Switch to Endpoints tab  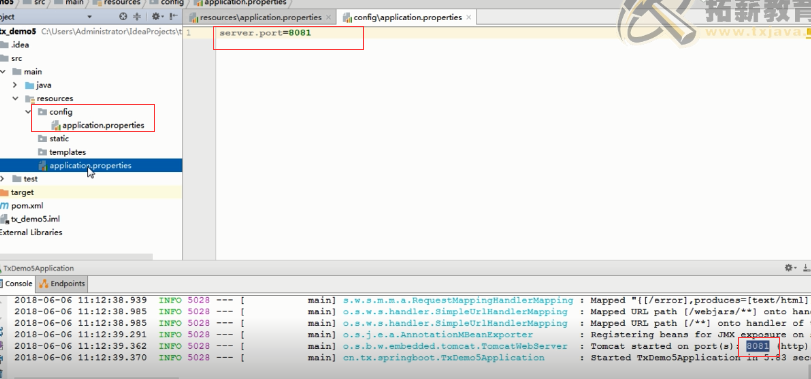click(x=62, y=283)
